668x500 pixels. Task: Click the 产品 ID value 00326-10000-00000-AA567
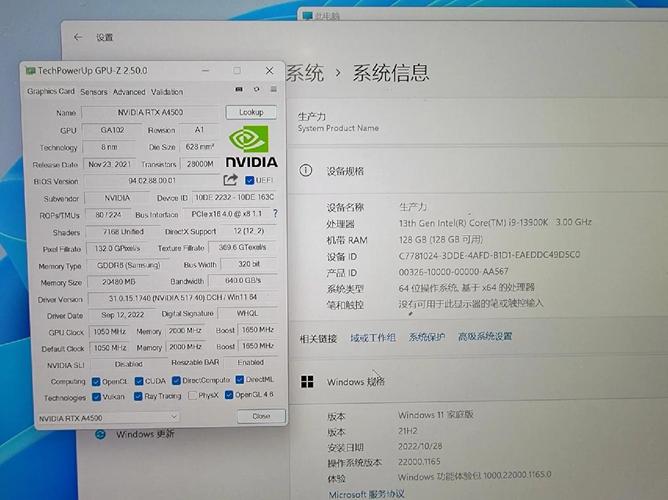(x=453, y=271)
